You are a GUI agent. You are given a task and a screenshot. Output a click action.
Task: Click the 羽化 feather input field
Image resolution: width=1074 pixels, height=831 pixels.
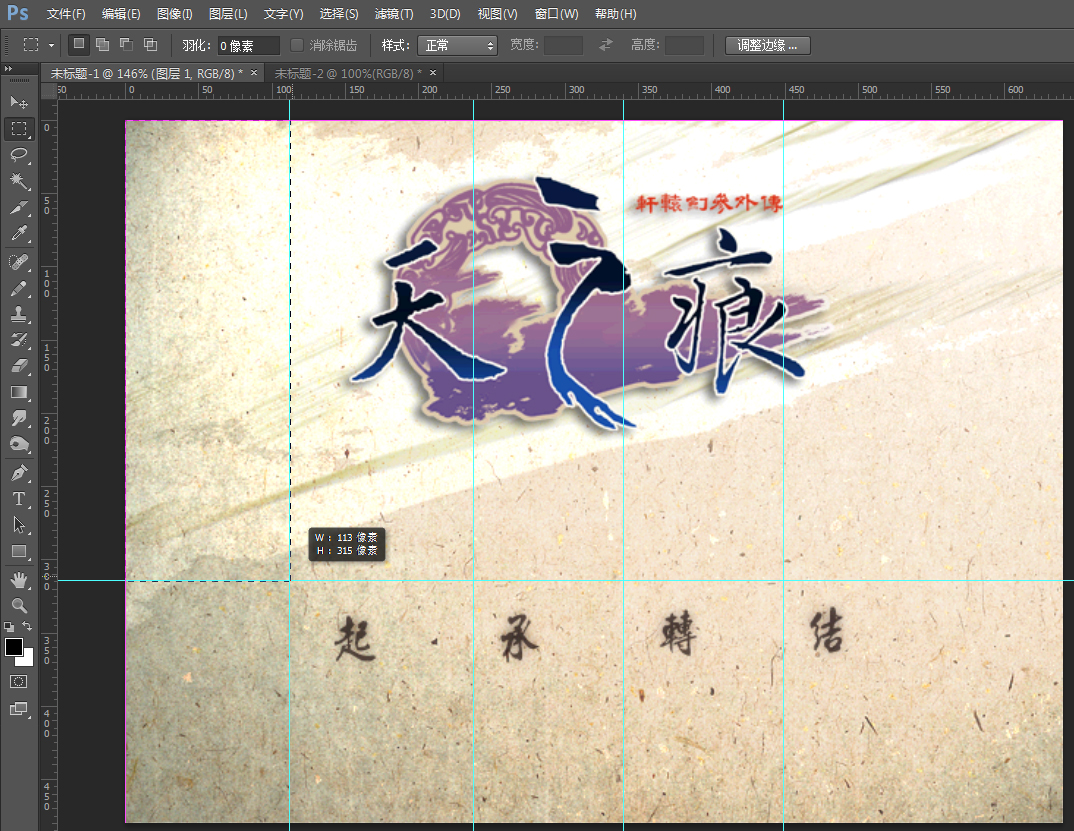click(249, 45)
